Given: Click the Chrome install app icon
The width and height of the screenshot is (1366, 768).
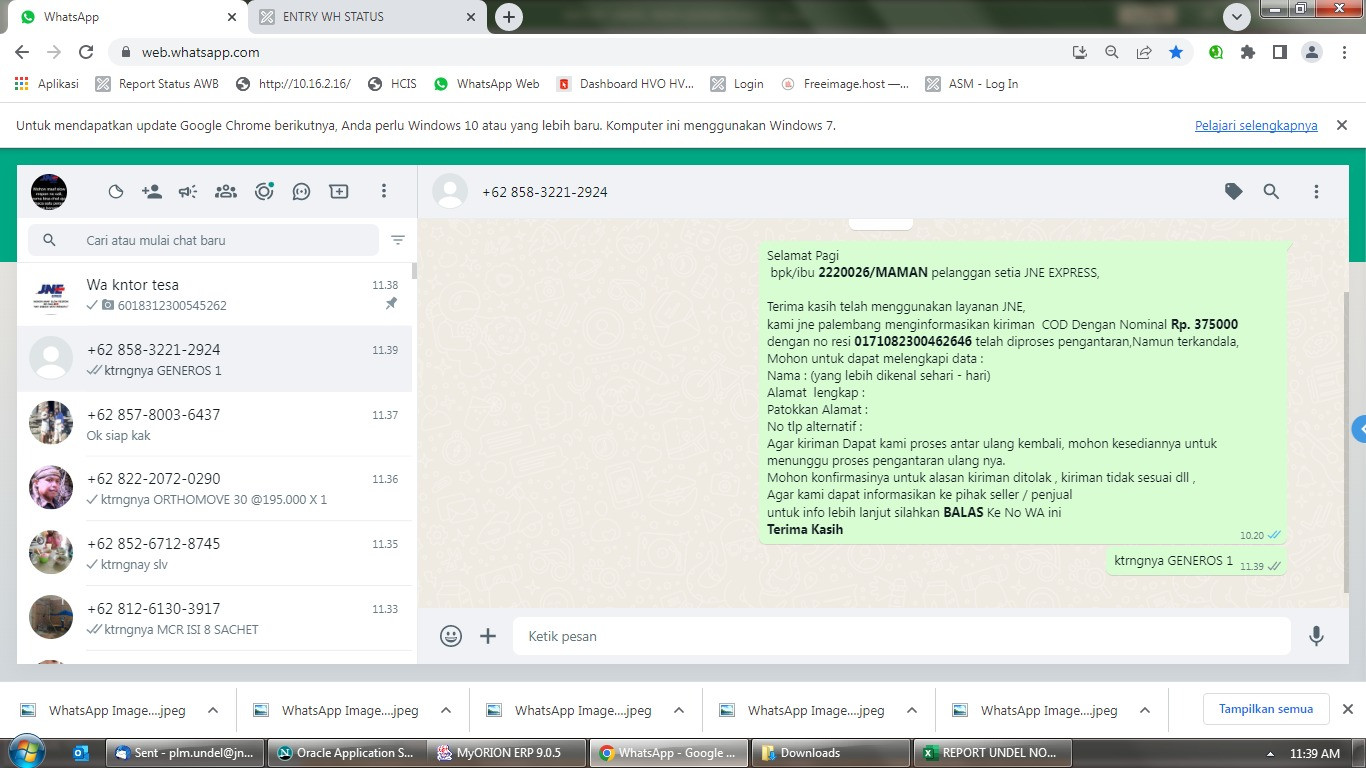Looking at the screenshot, I should coord(1080,52).
